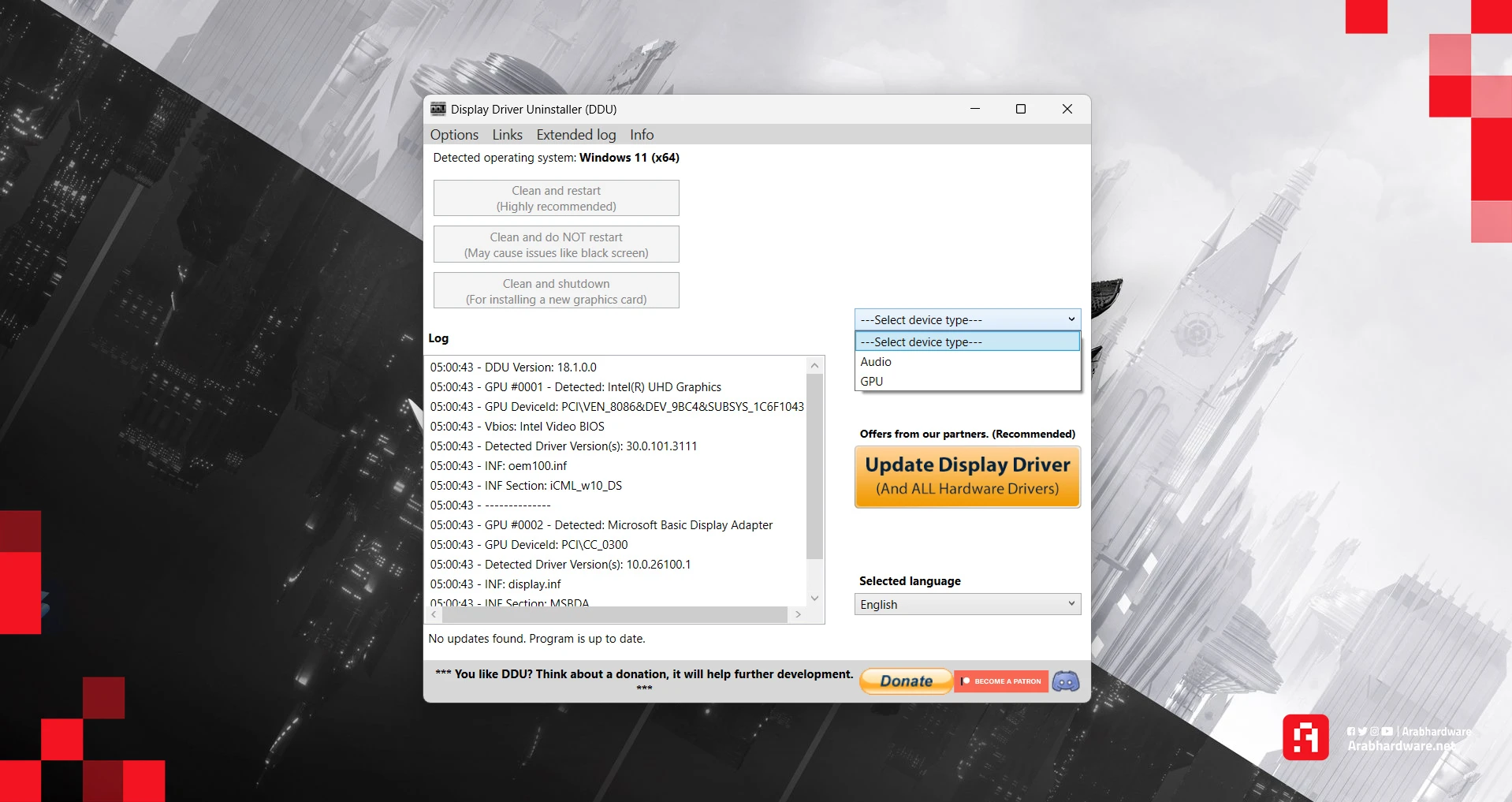Minimize the DDU window
Viewport: 1512px width, 802px height.
pos(975,109)
